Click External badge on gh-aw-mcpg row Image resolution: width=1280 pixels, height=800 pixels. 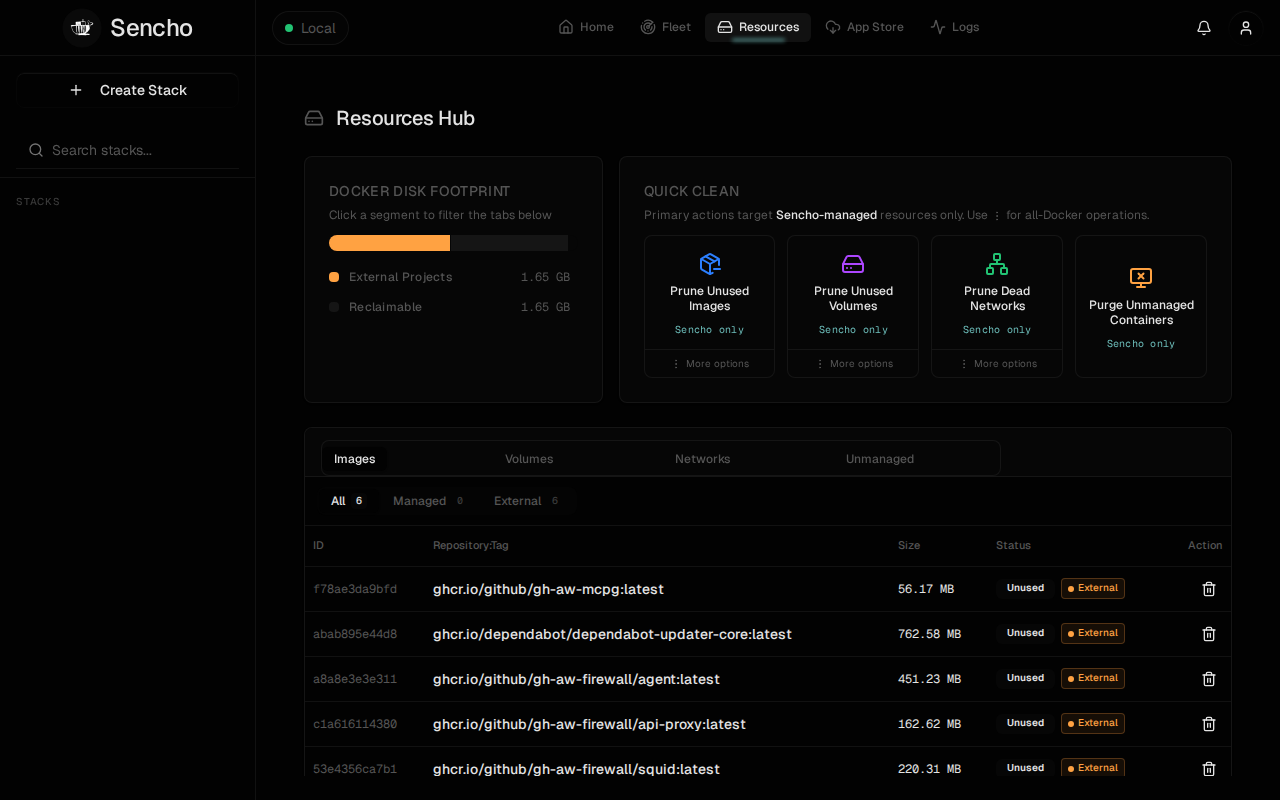coord(1093,588)
